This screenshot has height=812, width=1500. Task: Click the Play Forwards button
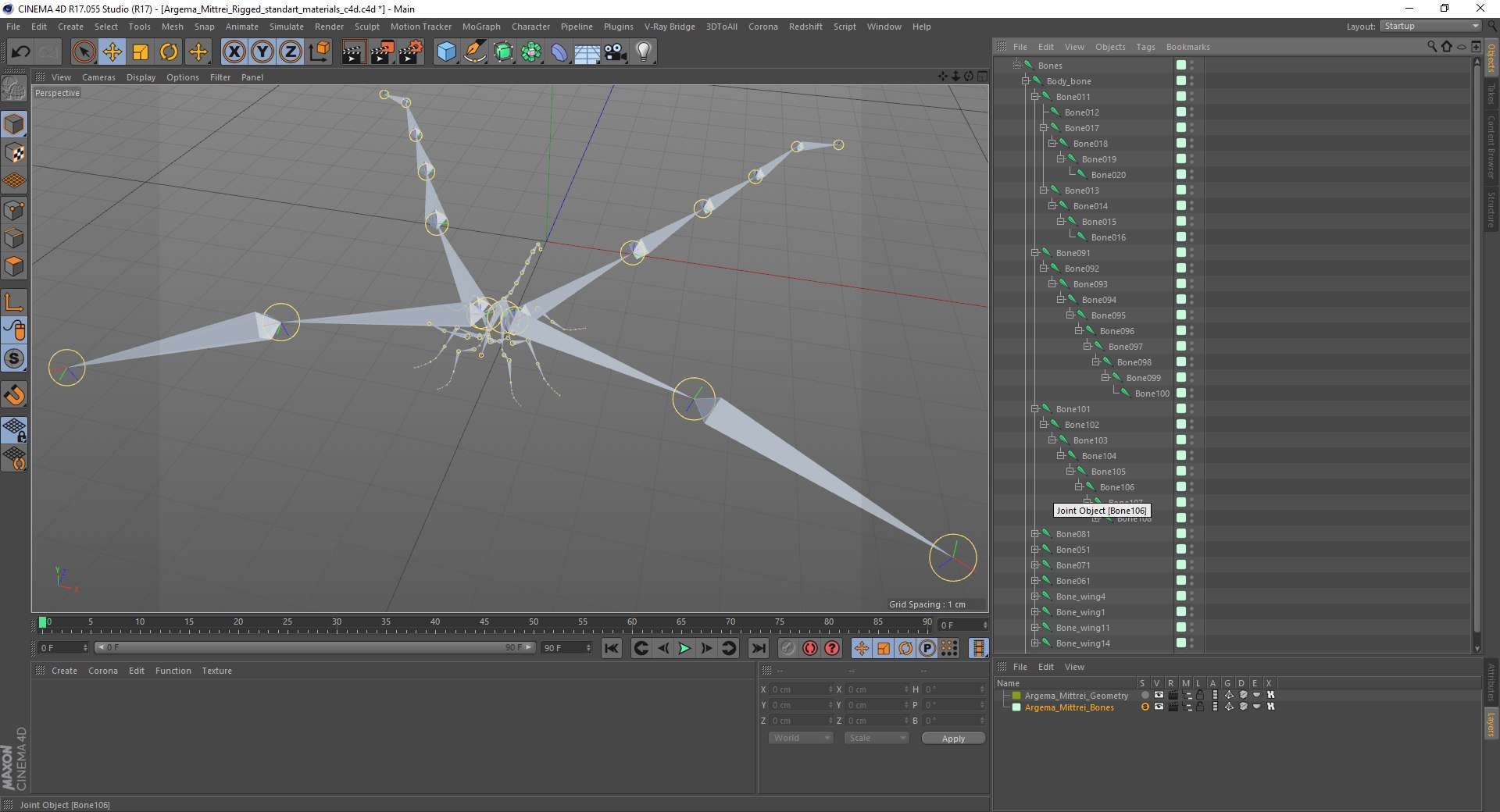[x=684, y=648]
